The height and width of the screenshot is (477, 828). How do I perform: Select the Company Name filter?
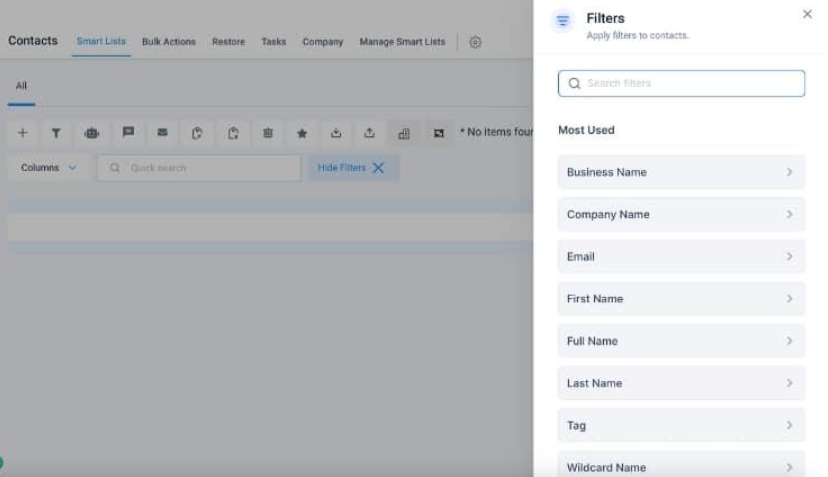pos(681,214)
